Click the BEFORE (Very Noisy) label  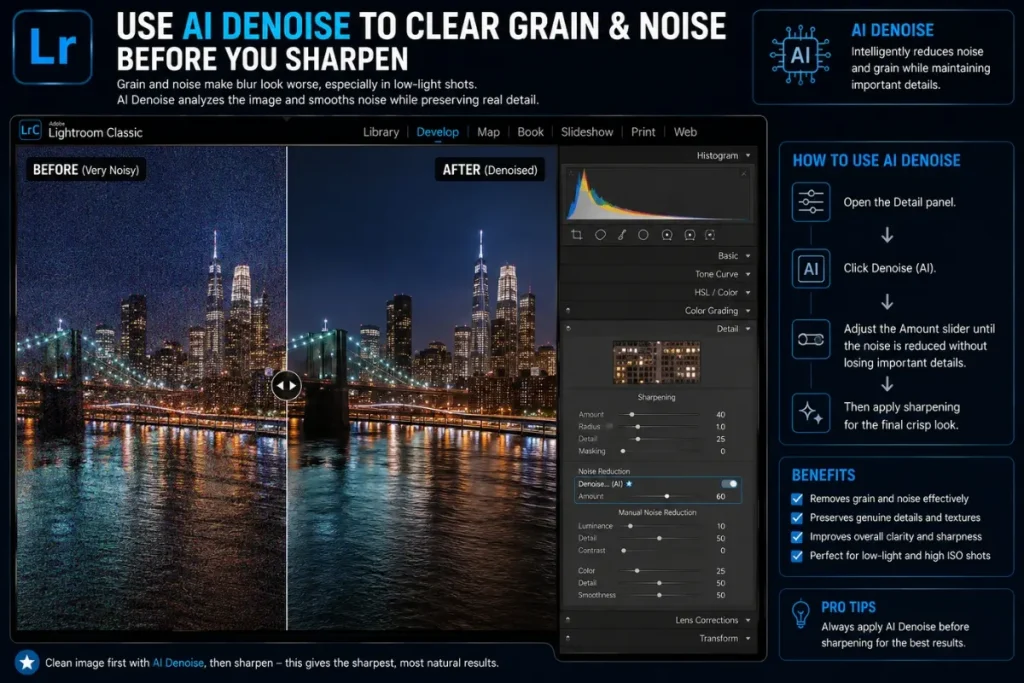(86, 170)
